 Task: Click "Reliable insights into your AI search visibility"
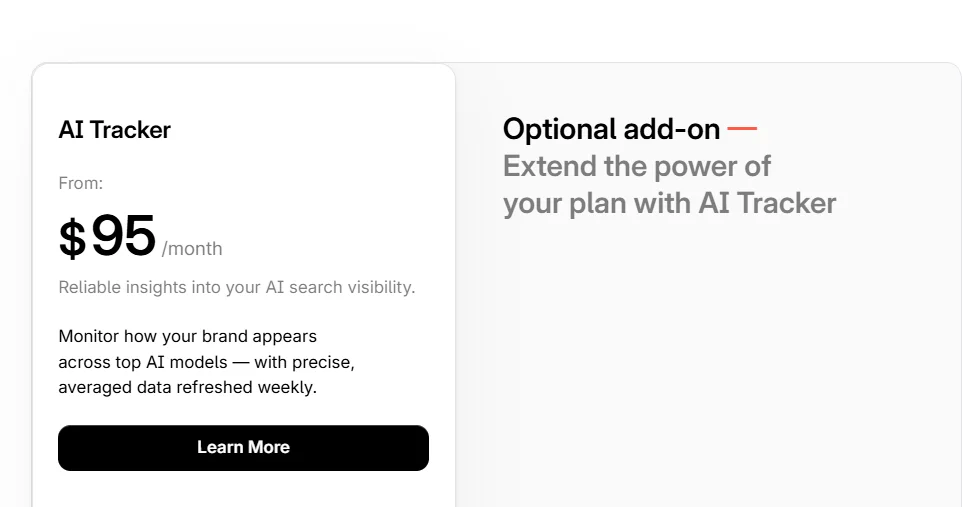[x=236, y=288]
